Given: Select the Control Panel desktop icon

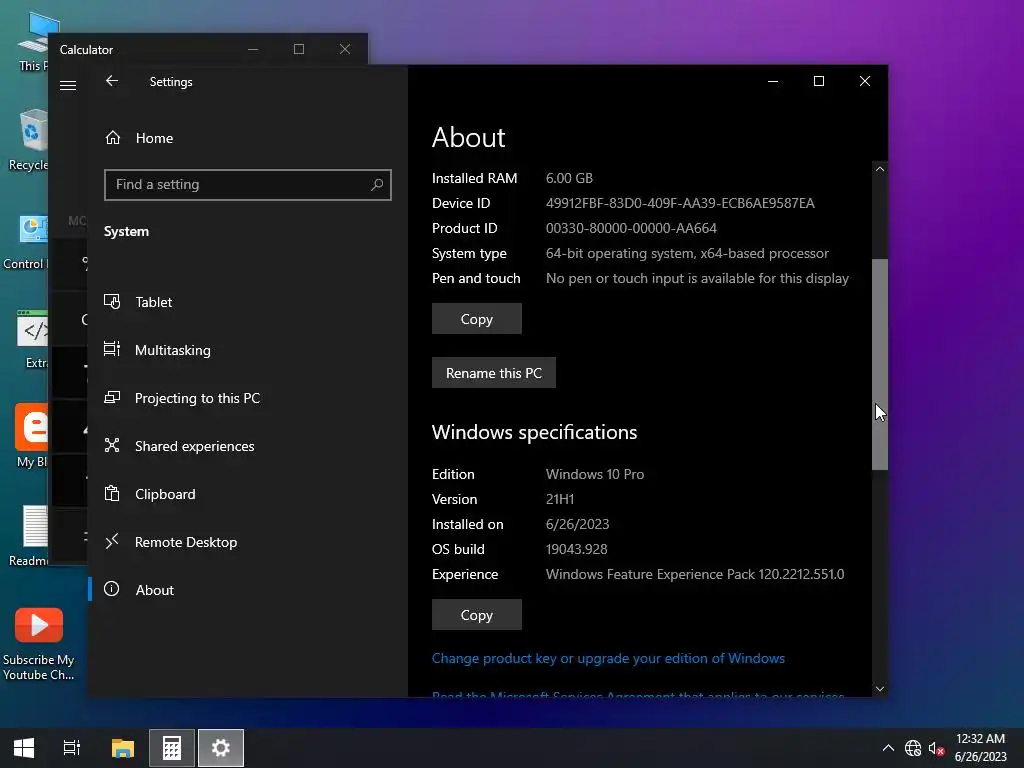Looking at the screenshot, I should pyautogui.click(x=26, y=242).
